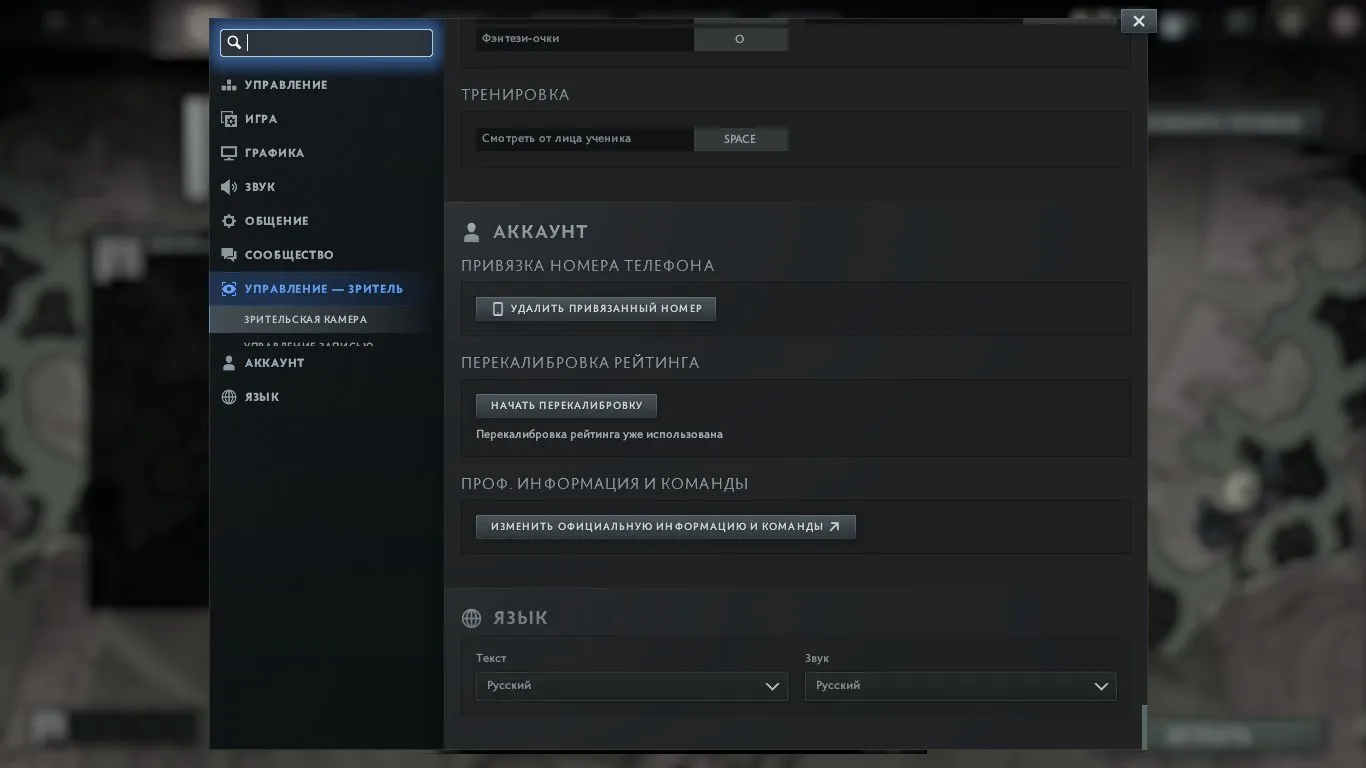The image size is (1366, 768).
Task: Select the Язык globe icon in sidebar
Action: pos(229,397)
